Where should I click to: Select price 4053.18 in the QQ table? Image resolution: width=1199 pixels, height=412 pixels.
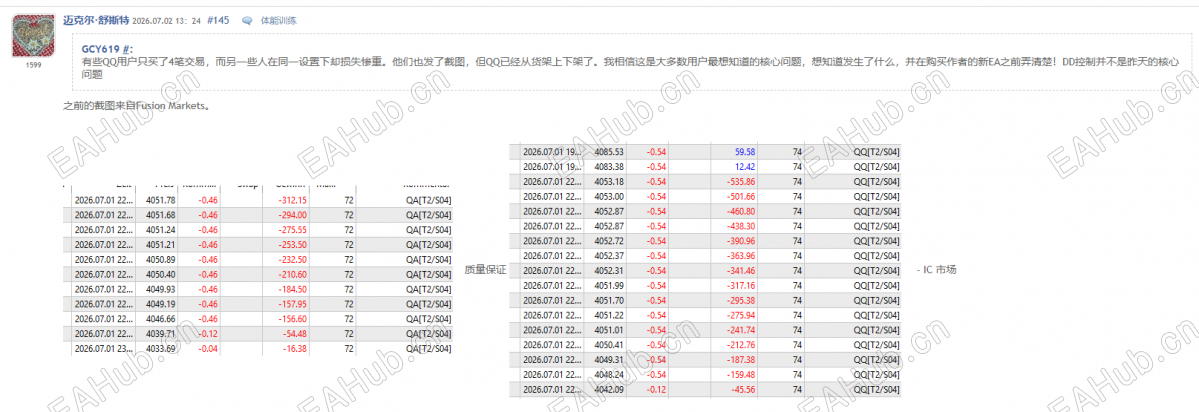609,181
